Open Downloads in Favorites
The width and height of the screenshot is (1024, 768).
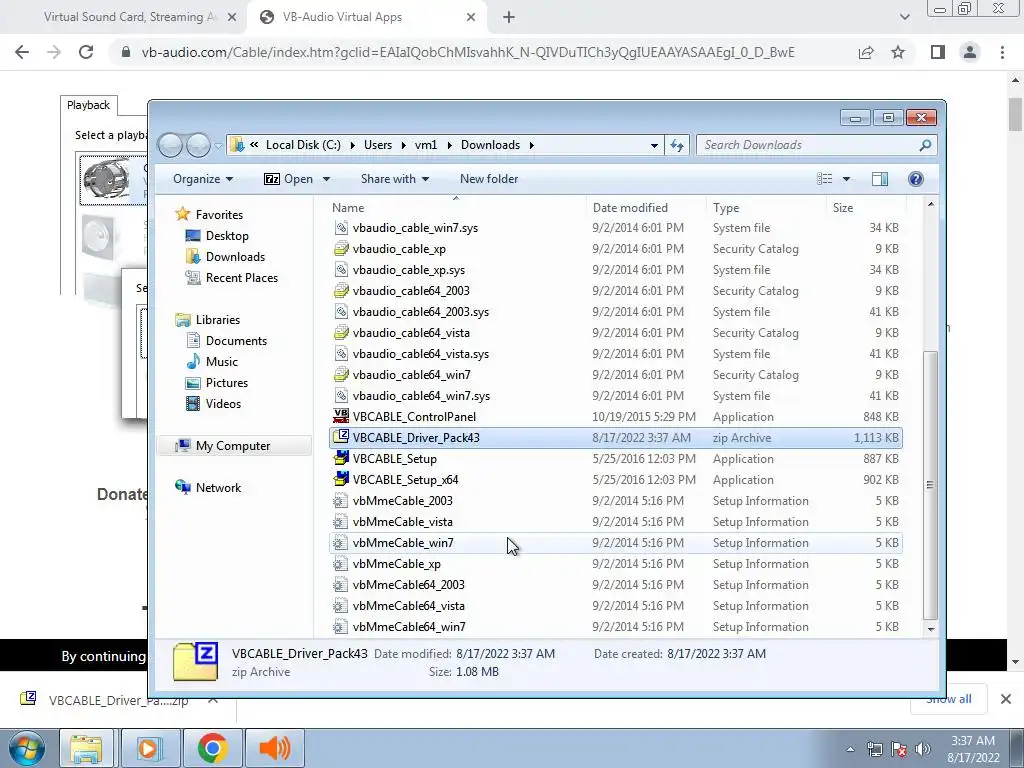tap(225, 257)
